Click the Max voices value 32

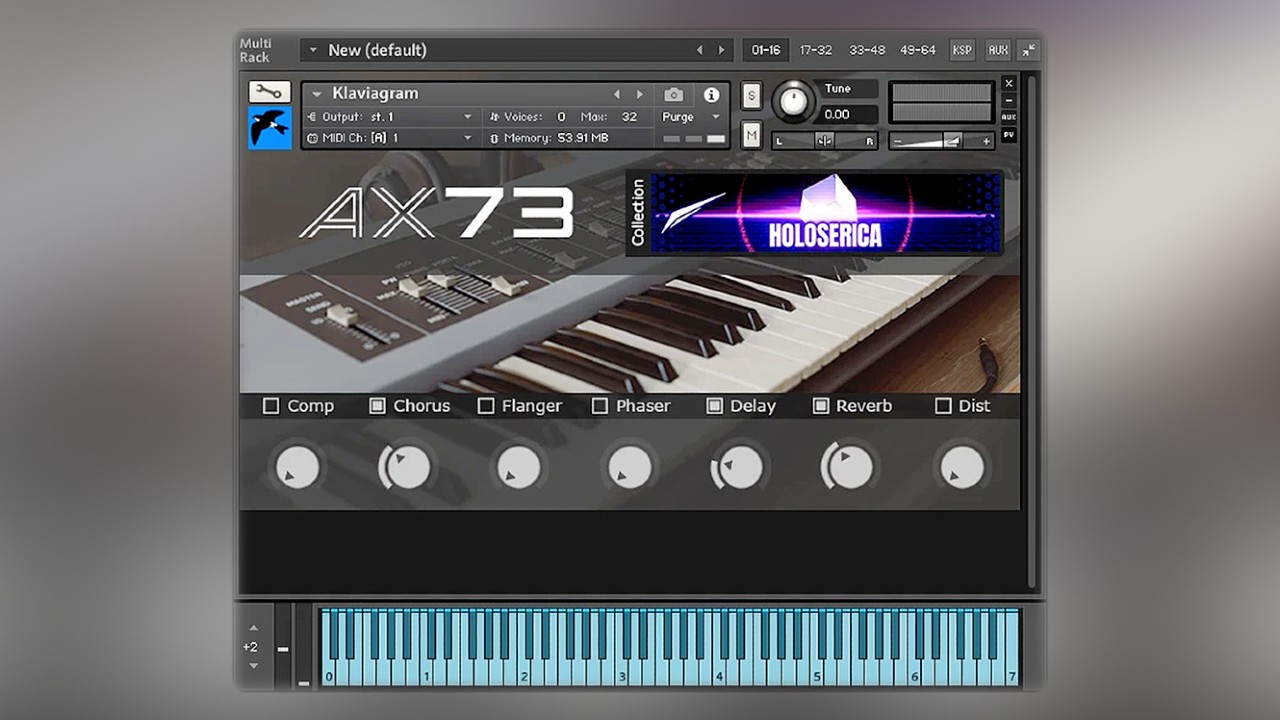pos(629,117)
